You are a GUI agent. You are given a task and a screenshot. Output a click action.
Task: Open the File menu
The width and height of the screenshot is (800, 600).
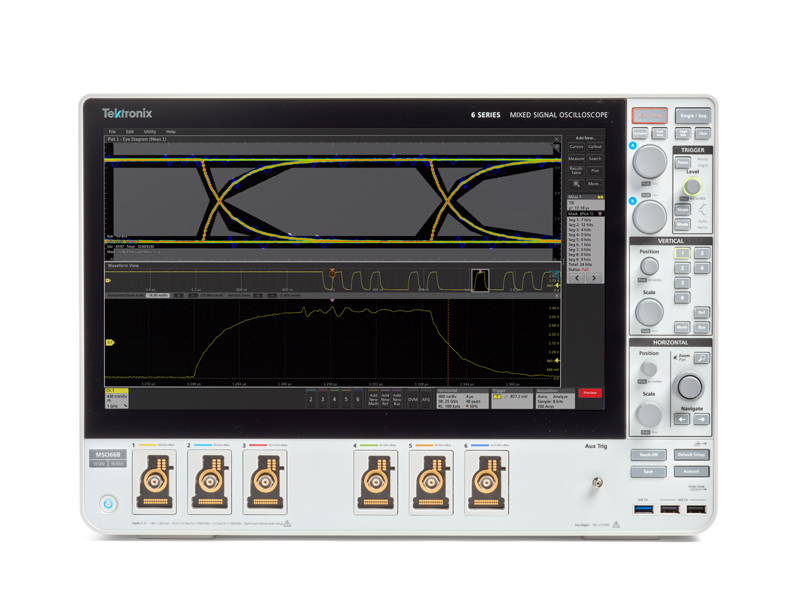(x=112, y=132)
